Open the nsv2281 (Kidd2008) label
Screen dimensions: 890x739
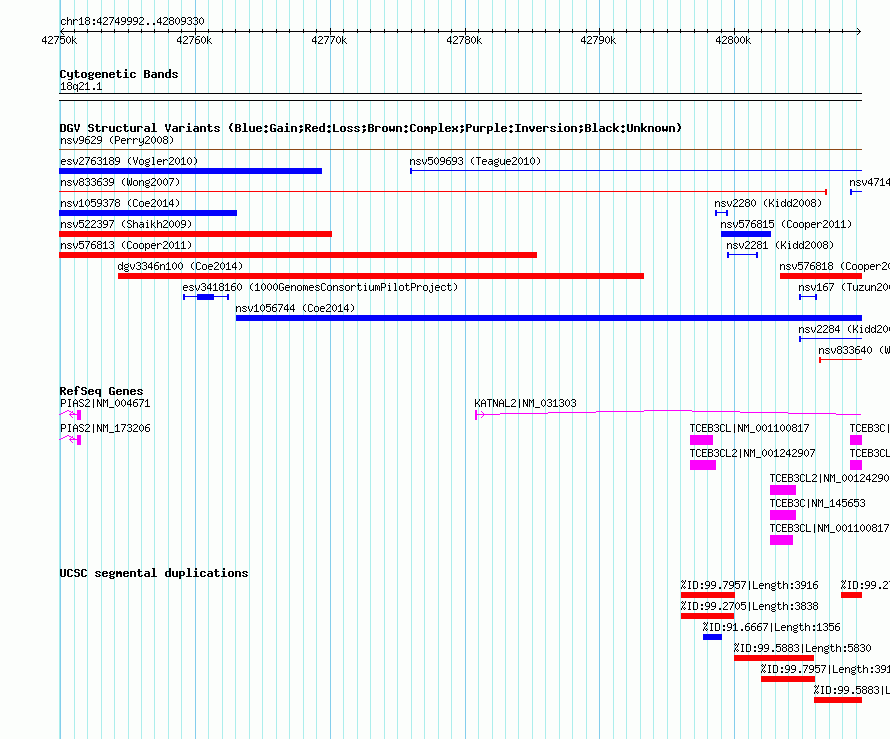click(780, 245)
